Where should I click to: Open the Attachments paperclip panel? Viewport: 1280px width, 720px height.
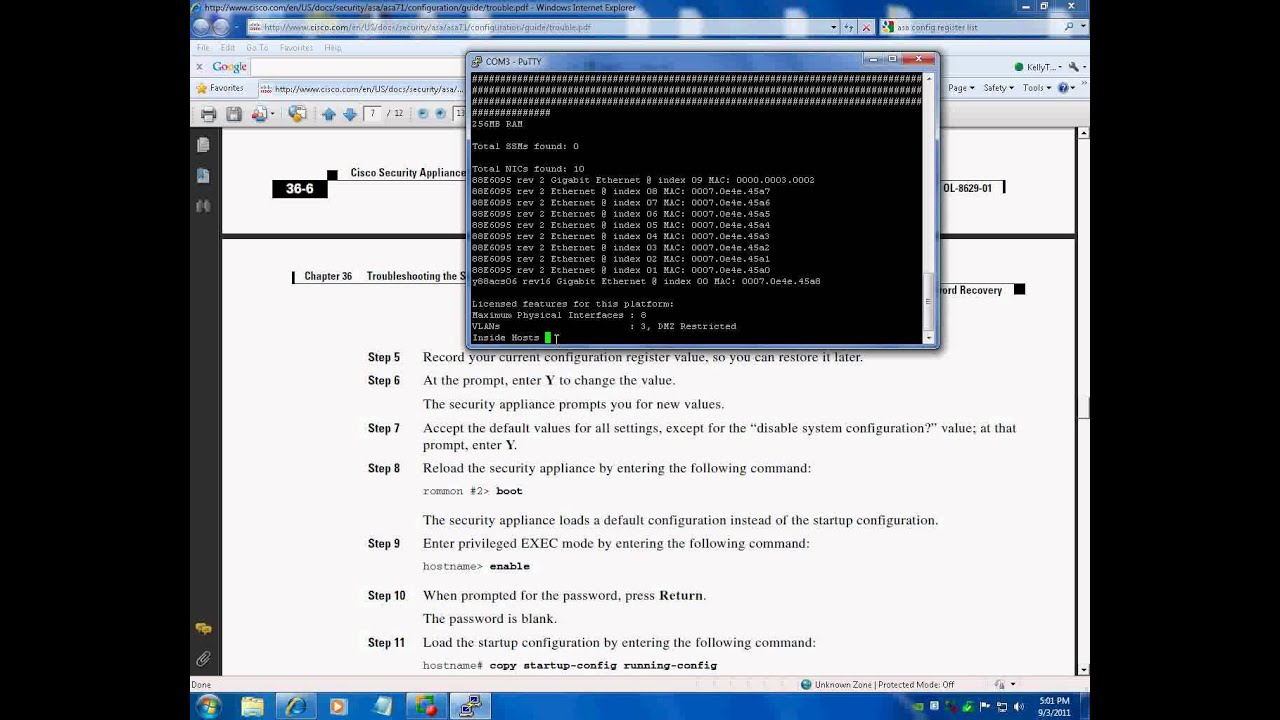click(x=203, y=659)
